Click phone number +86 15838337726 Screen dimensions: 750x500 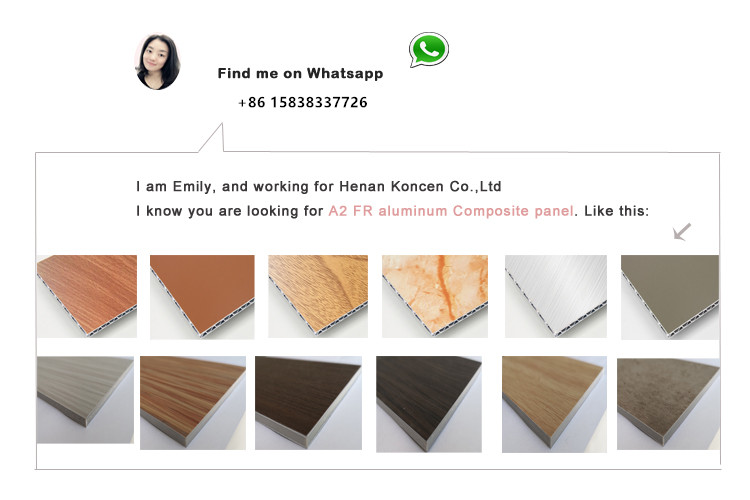pyautogui.click(x=303, y=102)
